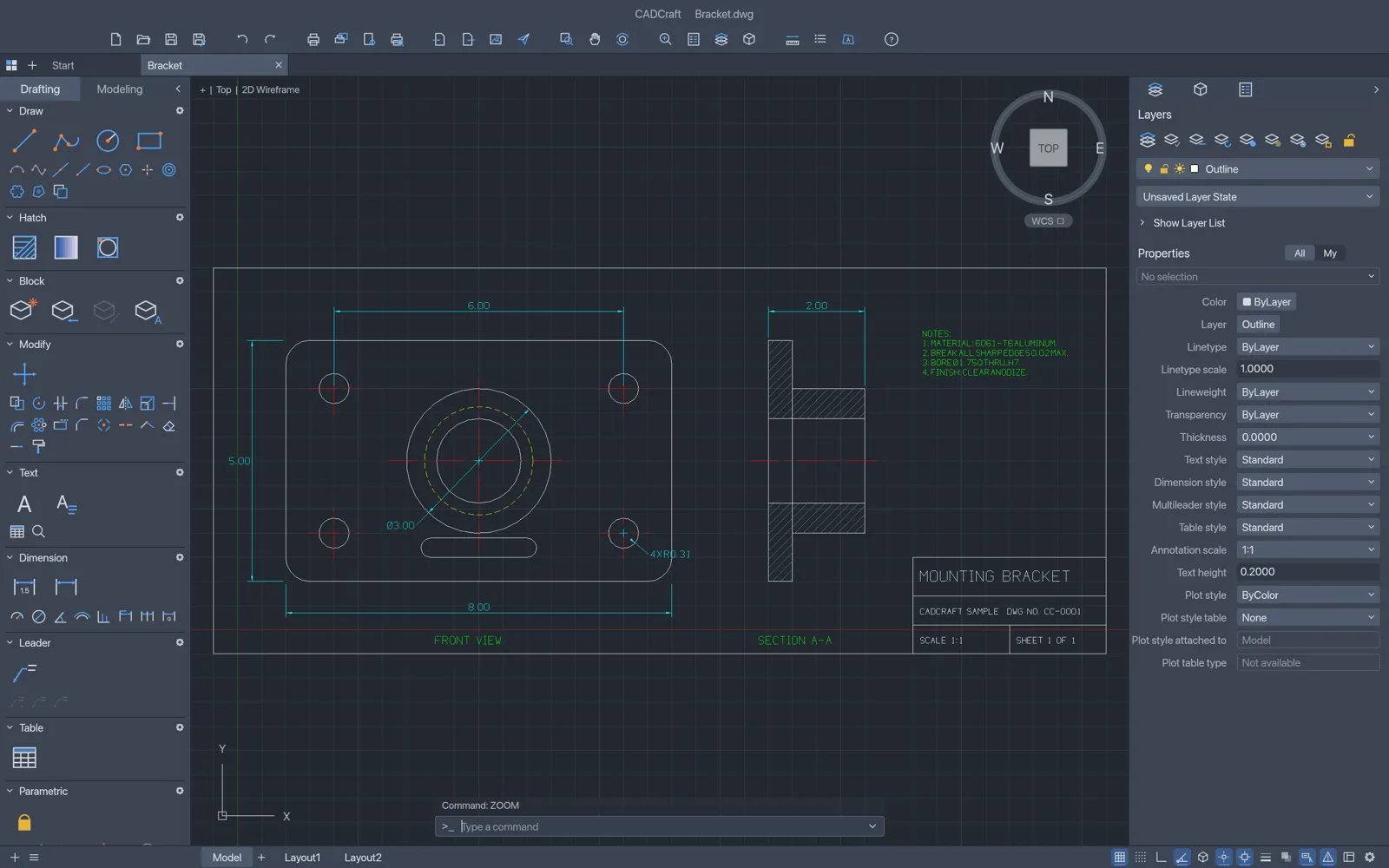
Task: Open the Help question mark icon
Action: coord(891,39)
